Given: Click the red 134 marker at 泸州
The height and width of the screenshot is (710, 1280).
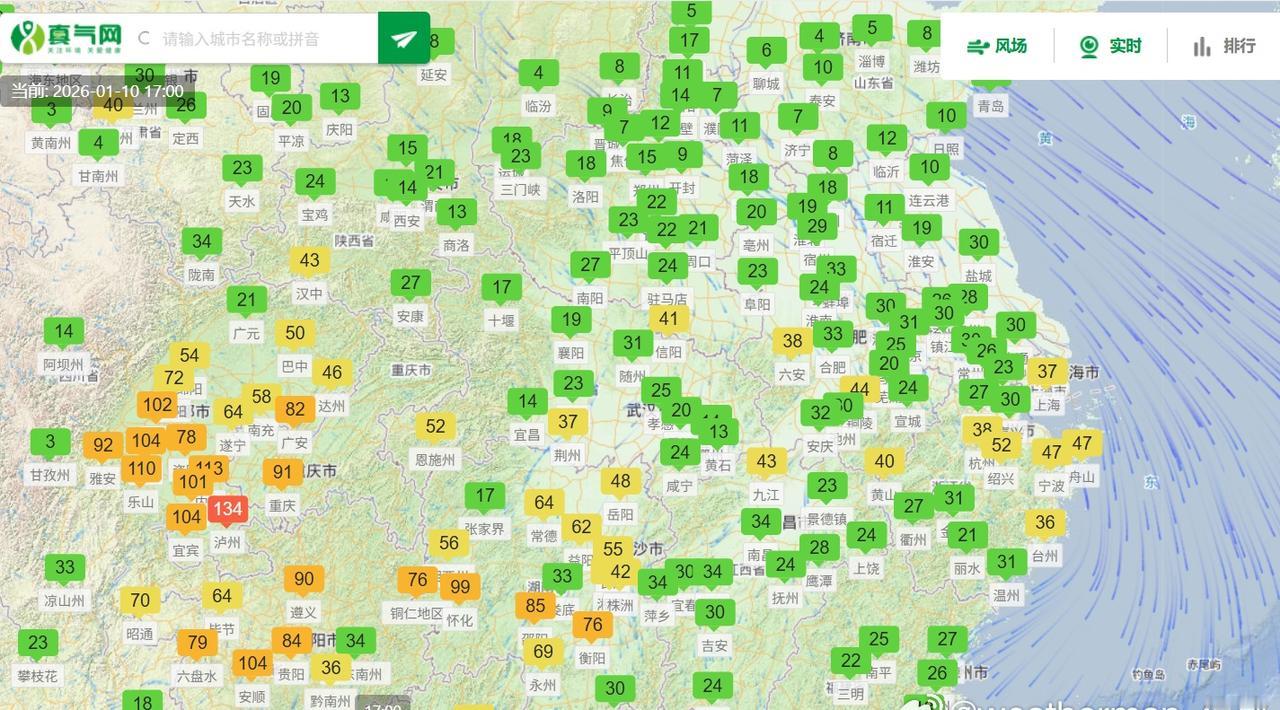Looking at the screenshot, I should pyautogui.click(x=227, y=511).
